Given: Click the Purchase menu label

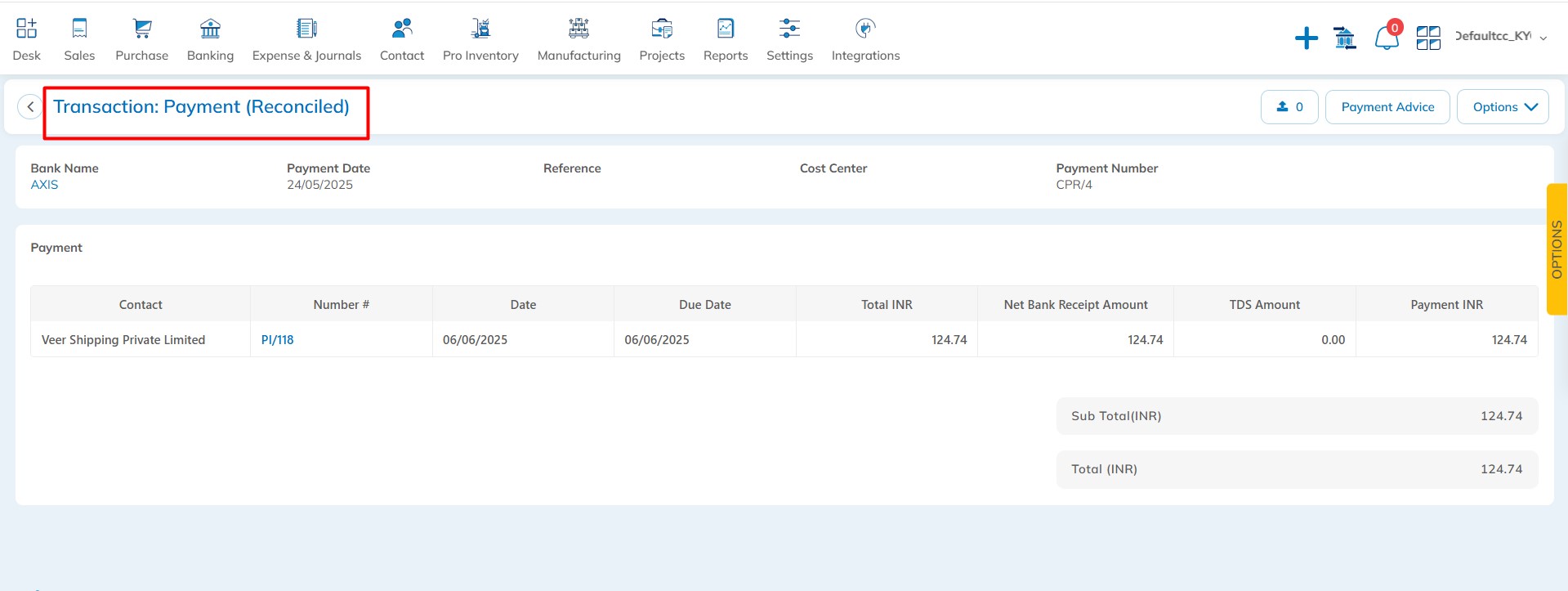Looking at the screenshot, I should [x=142, y=56].
